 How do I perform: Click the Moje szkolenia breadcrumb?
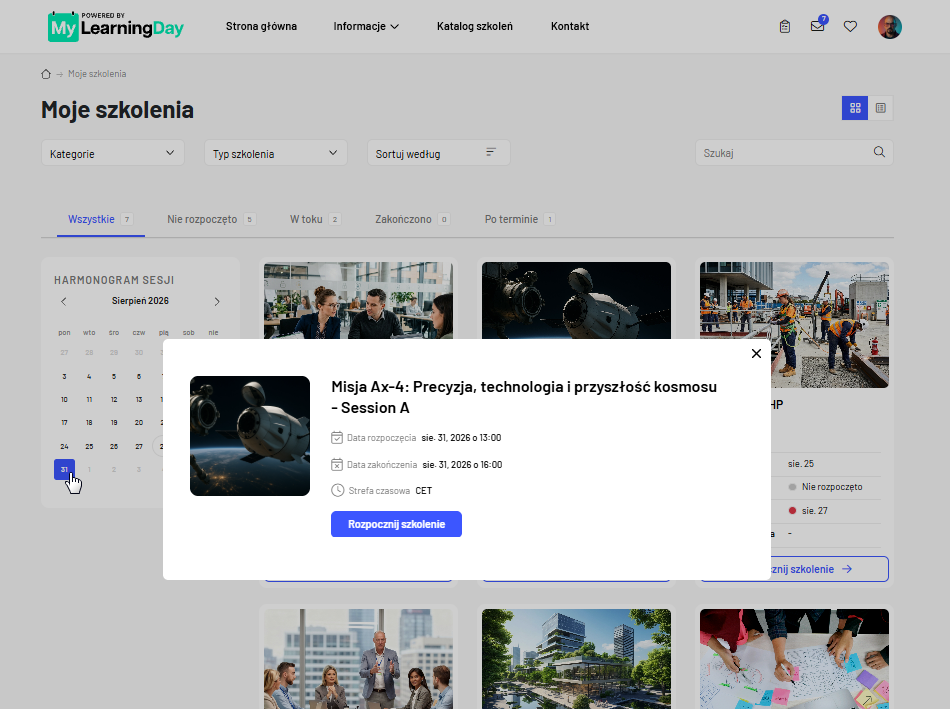click(x=97, y=74)
